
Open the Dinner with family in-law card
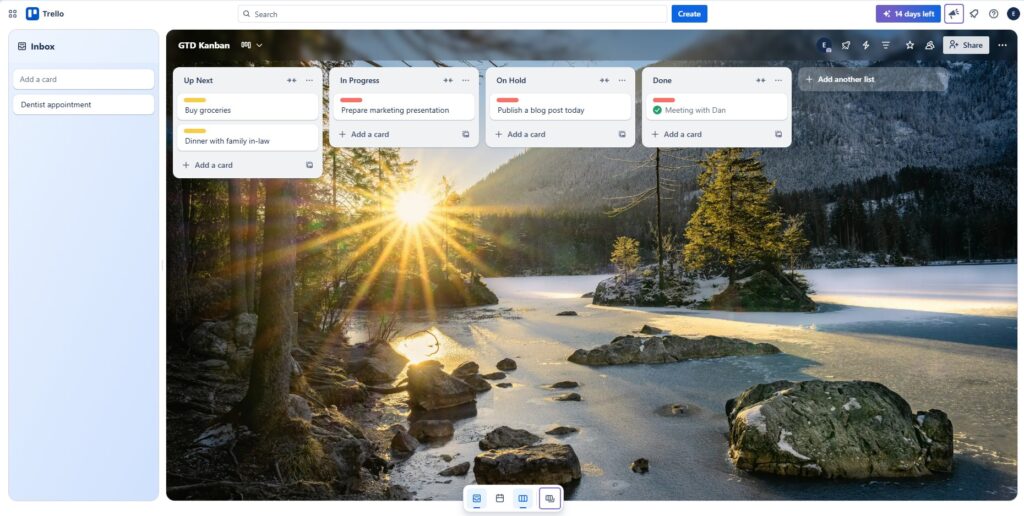(248, 137)
